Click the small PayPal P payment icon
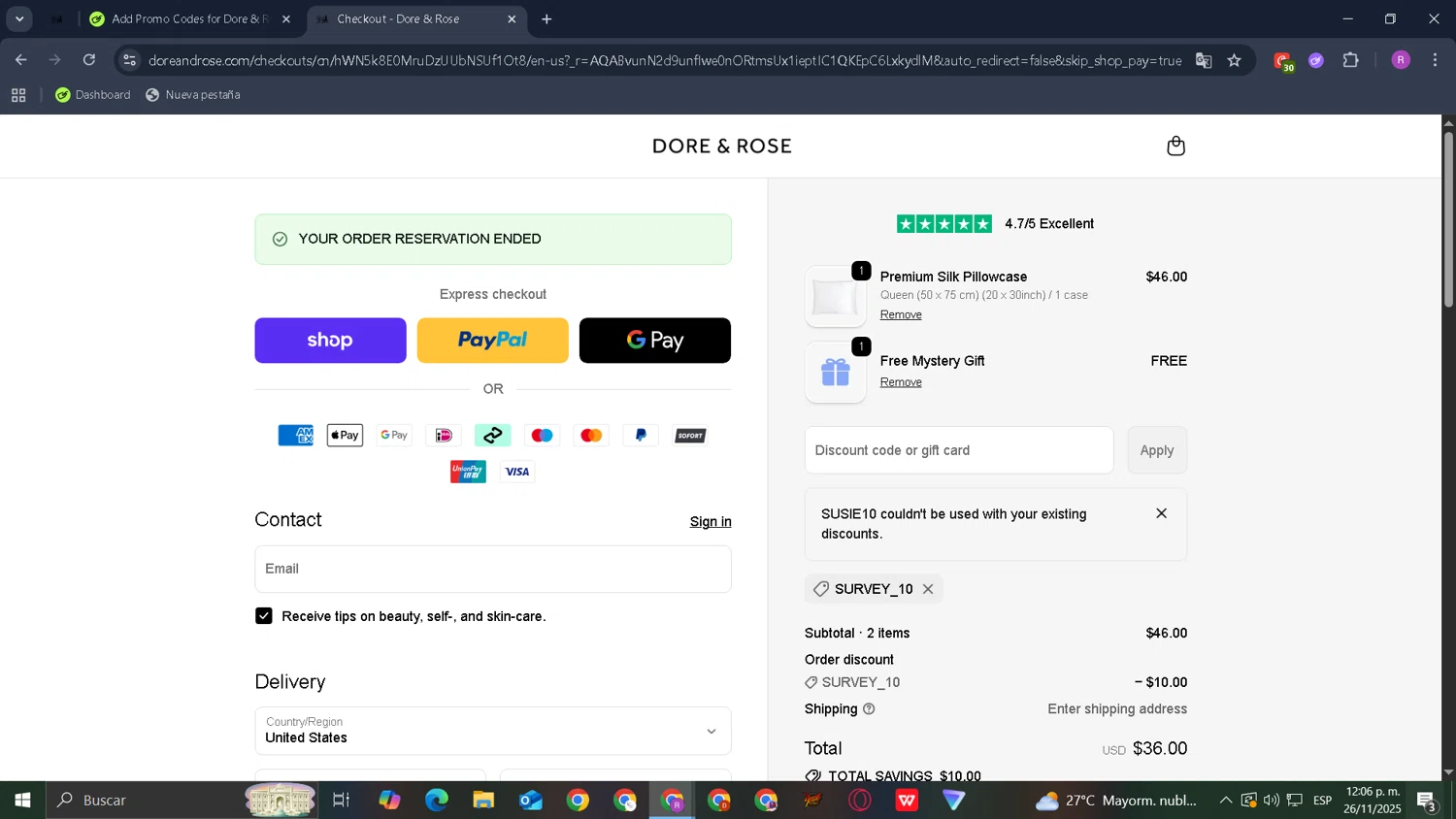The image size is (1456, 819). coord(641,436)
